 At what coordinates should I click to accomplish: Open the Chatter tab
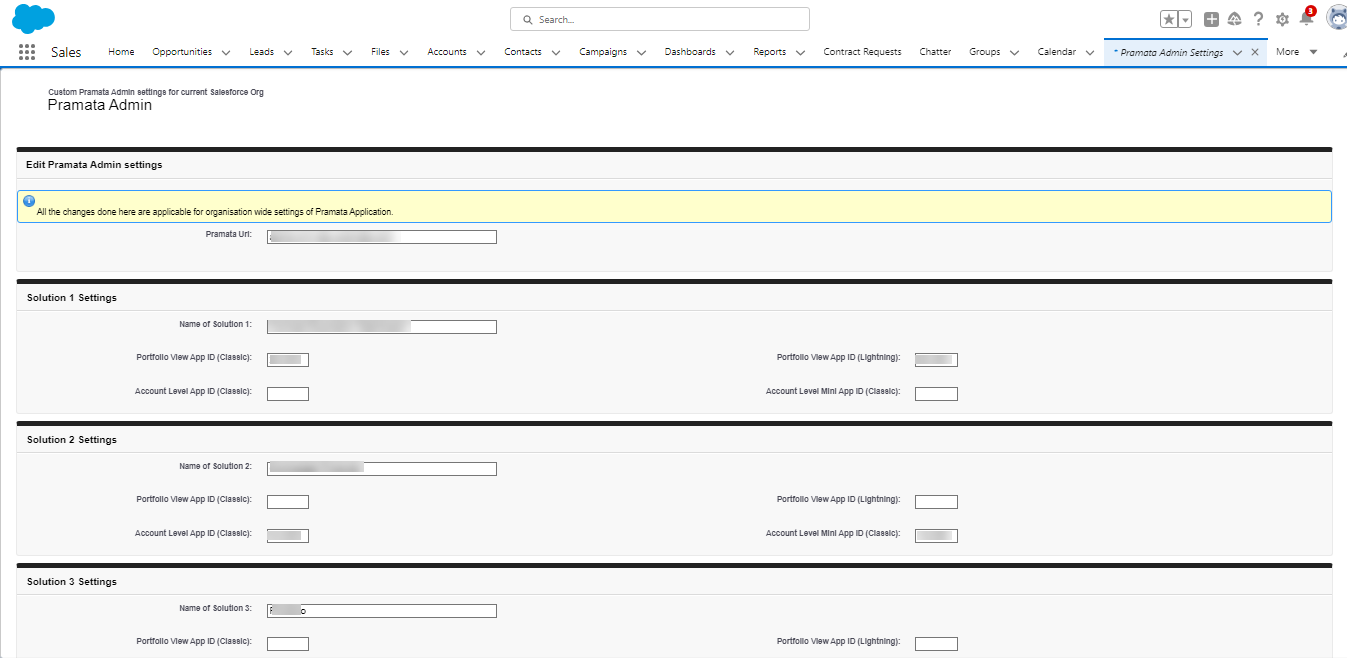tap(935, 52)
